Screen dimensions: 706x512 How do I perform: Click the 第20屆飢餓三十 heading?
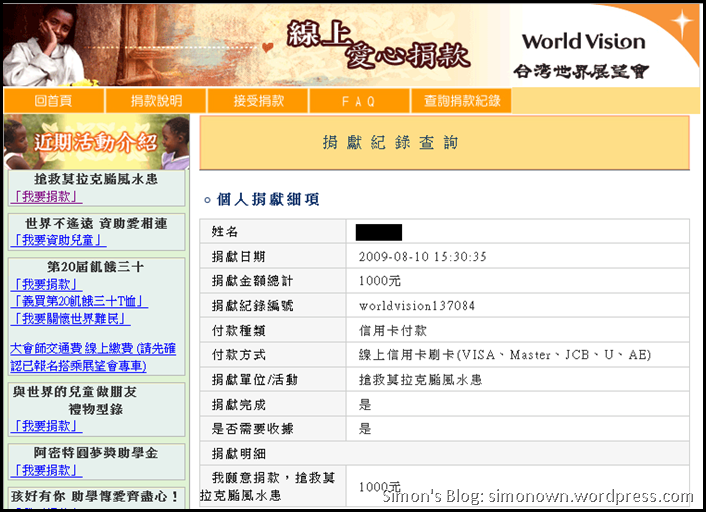click(x=95, y=267)
